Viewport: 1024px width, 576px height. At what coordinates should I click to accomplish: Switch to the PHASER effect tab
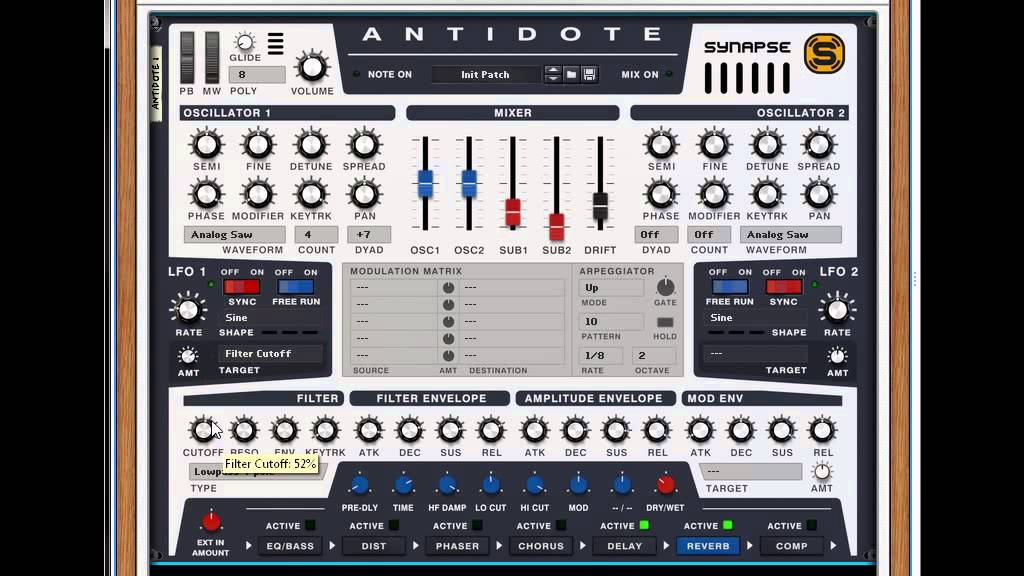pos(457,546)
